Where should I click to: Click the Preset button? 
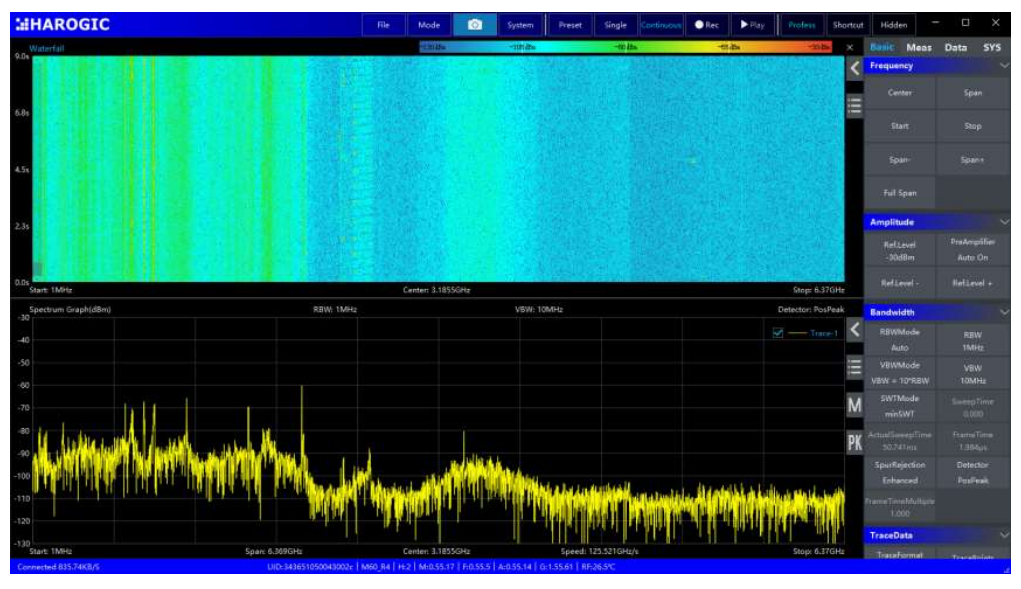pos(570,25)
